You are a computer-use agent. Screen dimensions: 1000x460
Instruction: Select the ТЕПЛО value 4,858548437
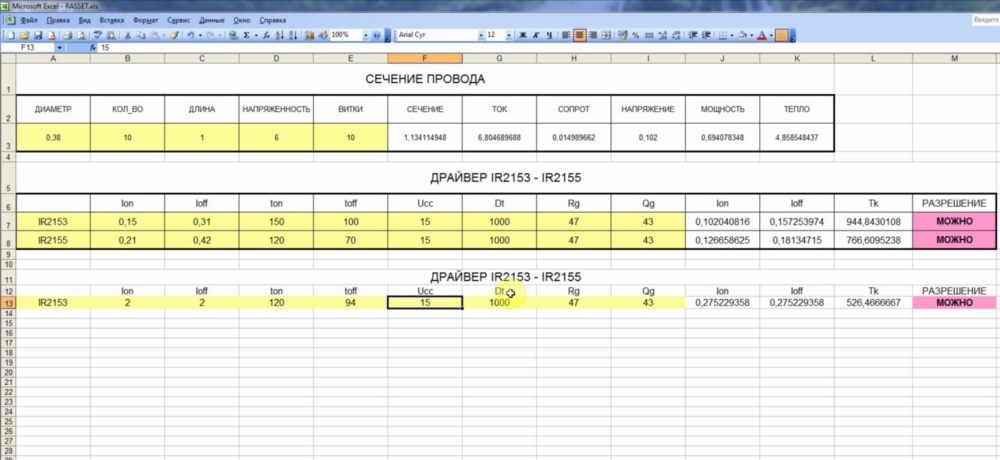click(x=797, y=137)
